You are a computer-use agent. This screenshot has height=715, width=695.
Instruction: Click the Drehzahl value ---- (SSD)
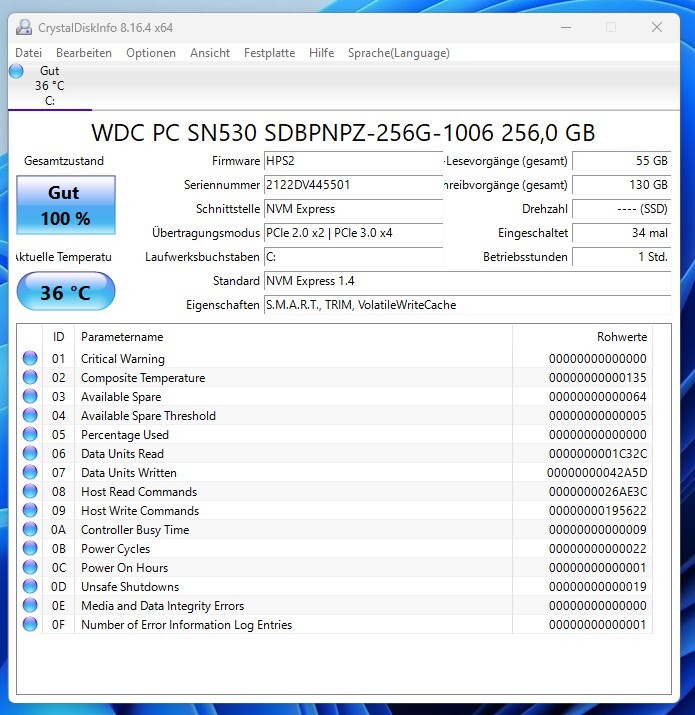[622, 209]
